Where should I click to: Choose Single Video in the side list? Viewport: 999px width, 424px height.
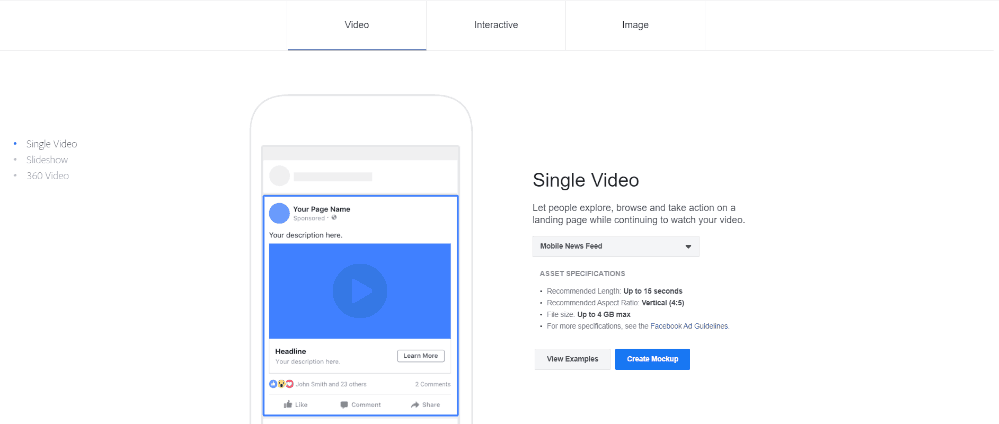pos(52,144)
